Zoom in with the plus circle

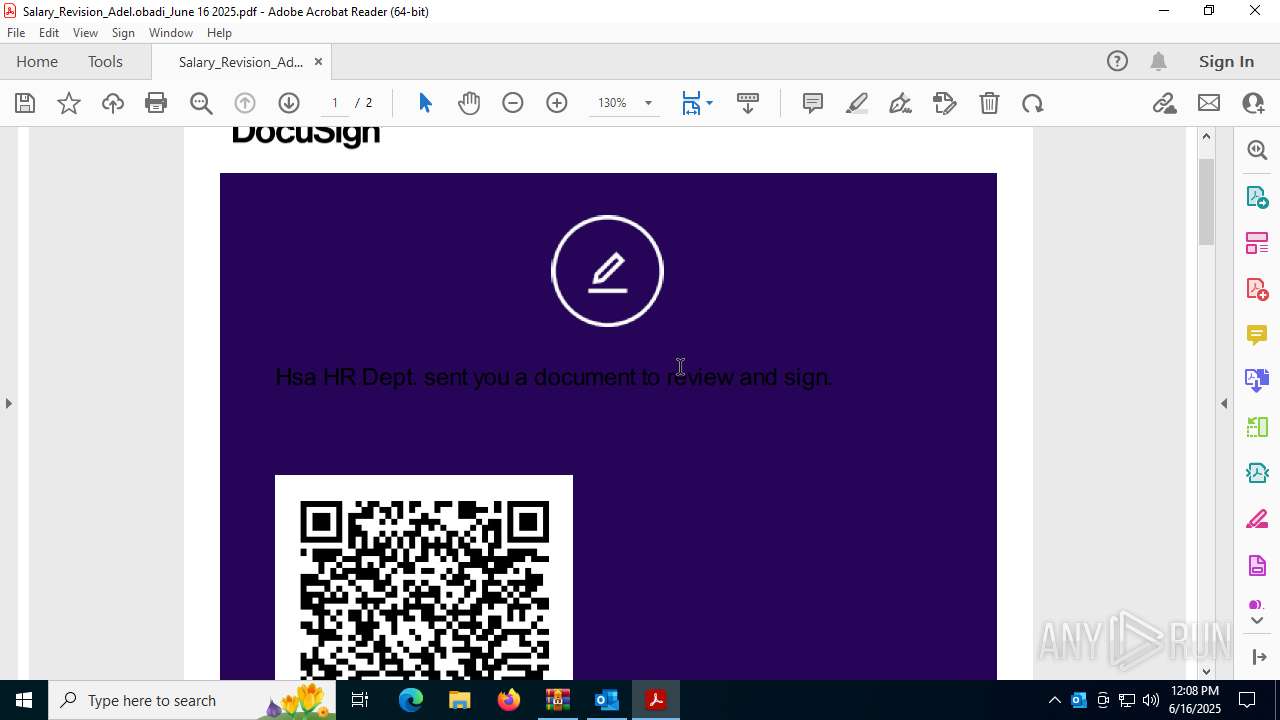pyautogui.click(x=557, y=103)
